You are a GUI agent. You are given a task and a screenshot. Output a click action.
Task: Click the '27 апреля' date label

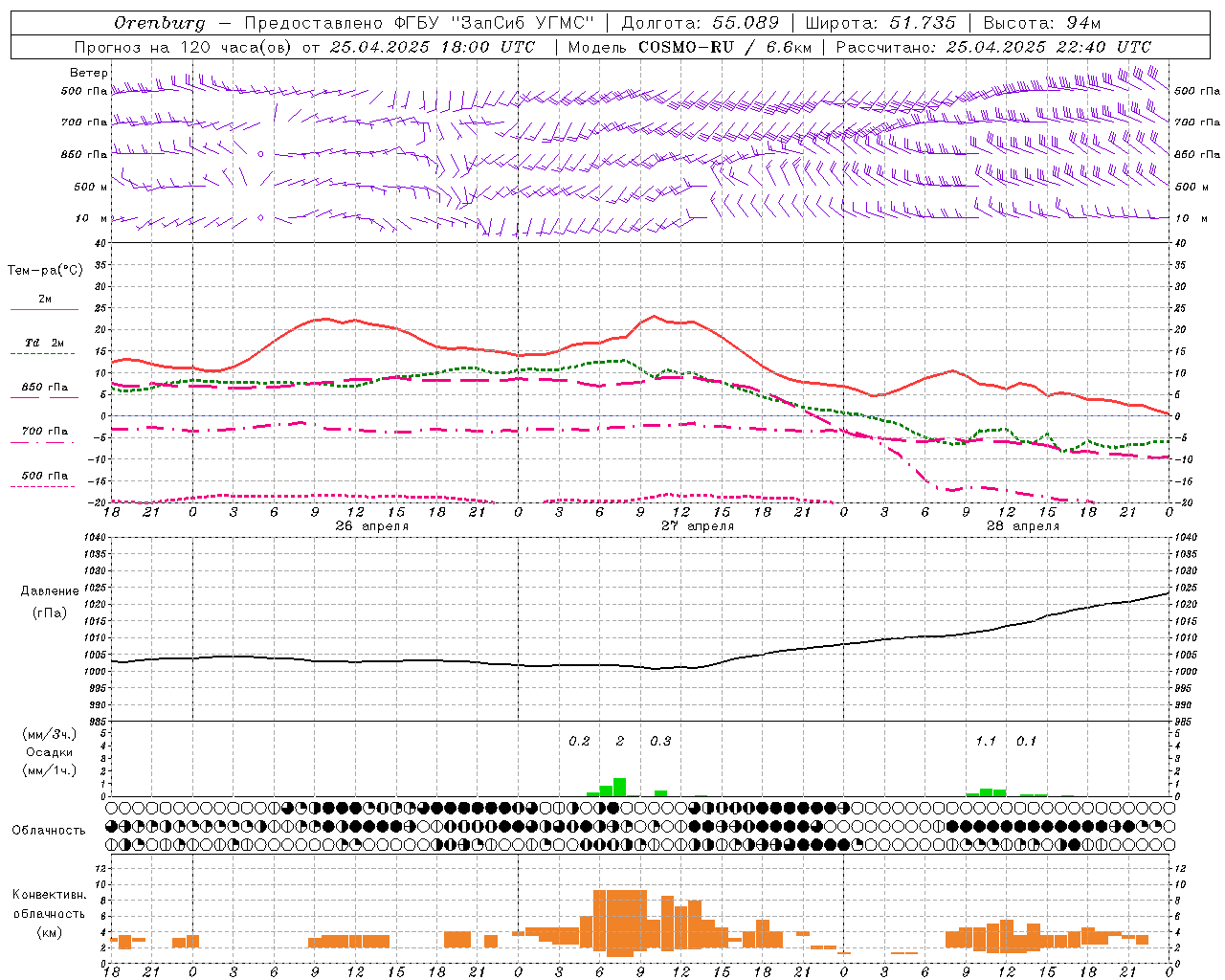click(x=698, y=526)
